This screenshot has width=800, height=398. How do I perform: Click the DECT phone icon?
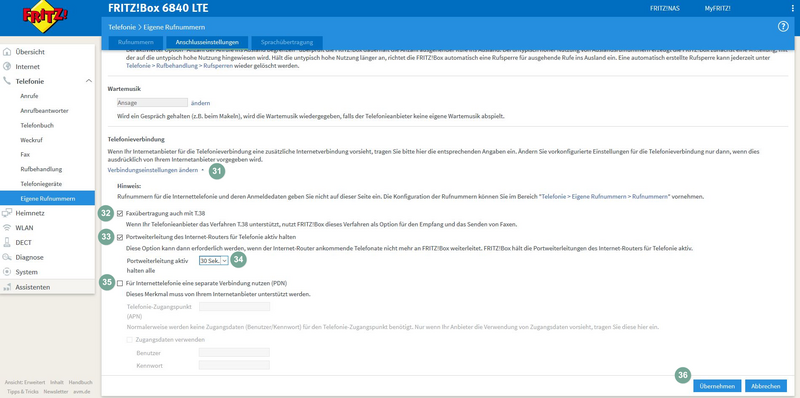pyautogui.click(x=7, y=242)
